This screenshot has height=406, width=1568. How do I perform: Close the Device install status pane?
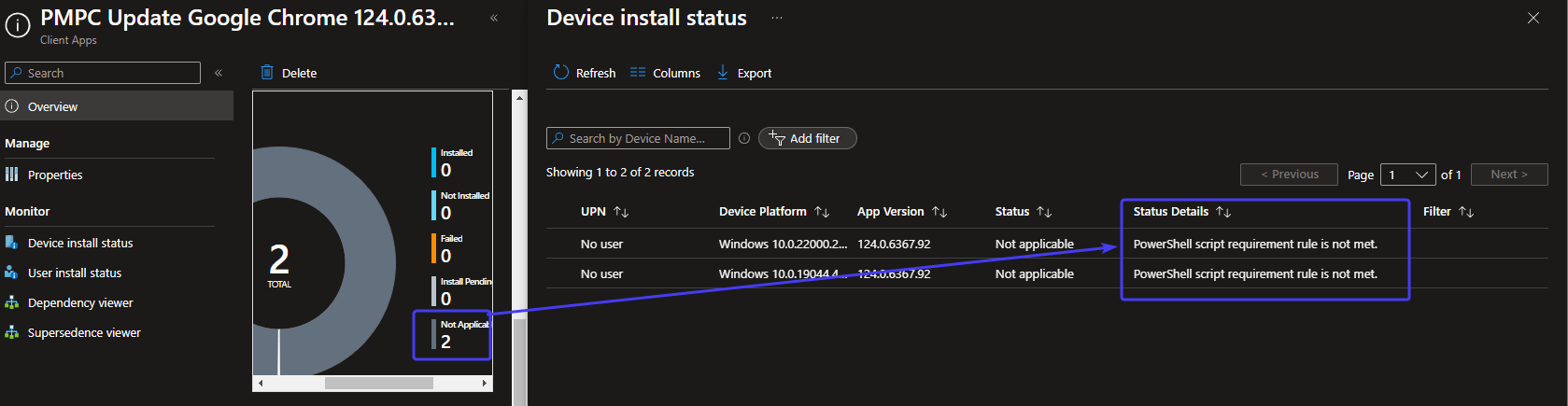(1533, 18)
